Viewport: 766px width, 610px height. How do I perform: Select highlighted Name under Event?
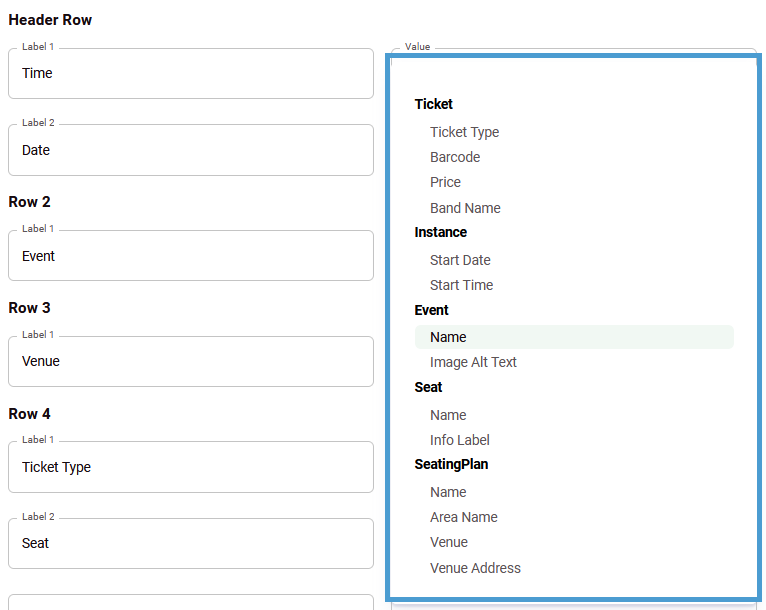574,337
